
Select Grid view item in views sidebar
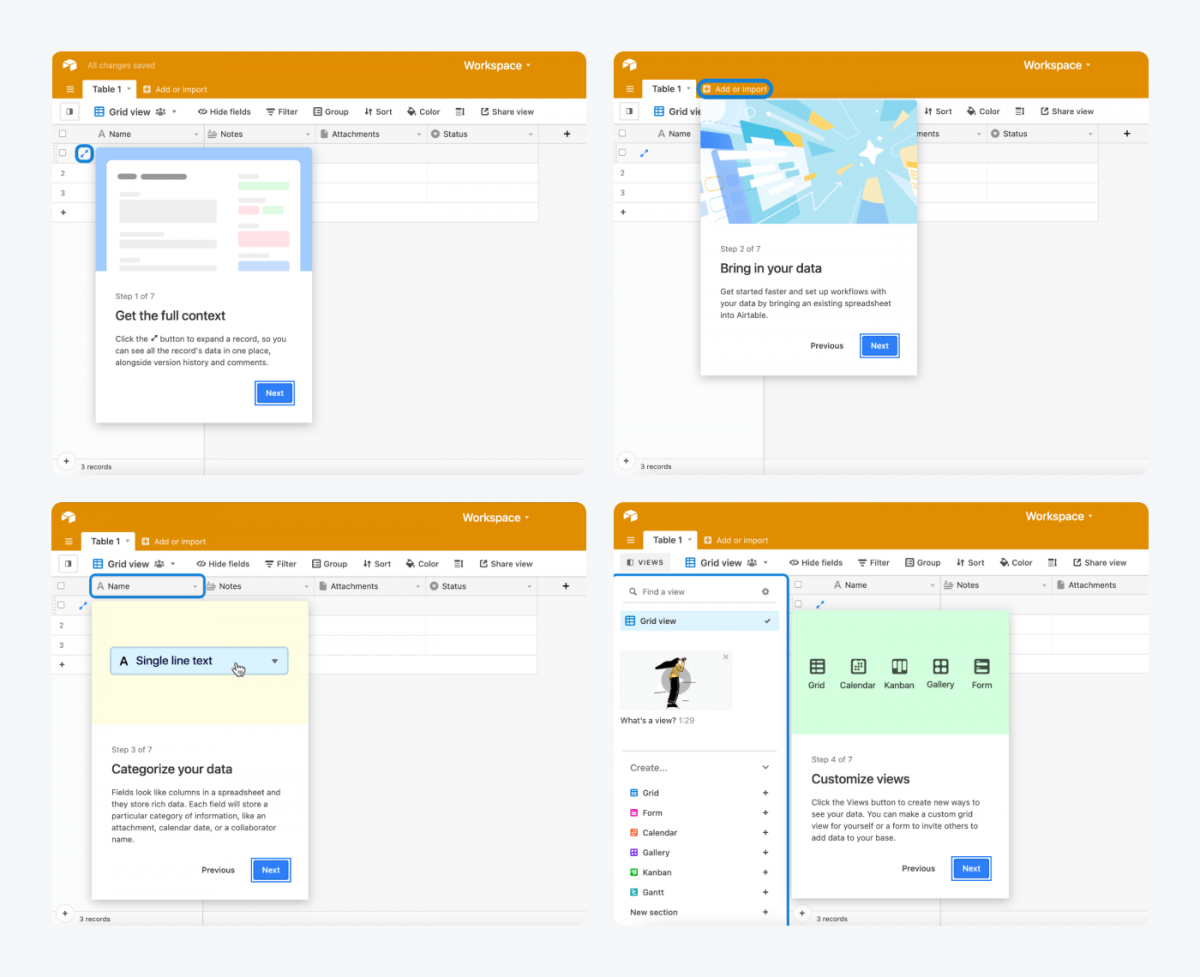click(698, 621)
